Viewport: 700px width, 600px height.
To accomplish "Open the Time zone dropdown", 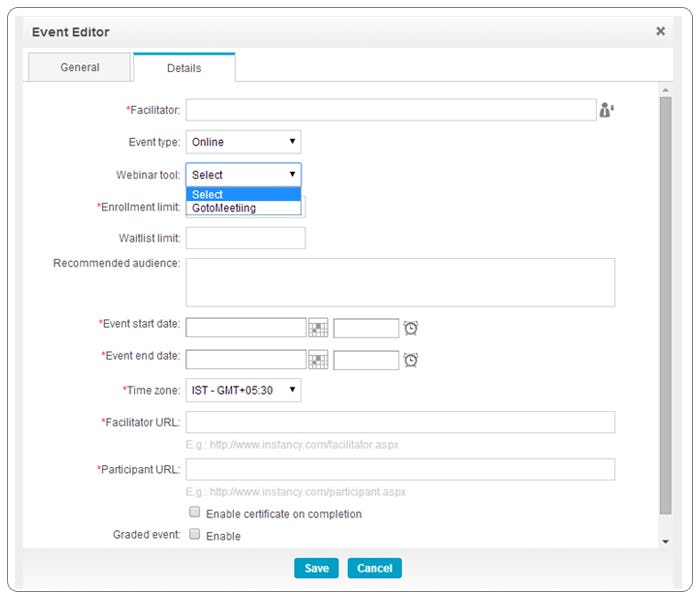I will 243,390.
